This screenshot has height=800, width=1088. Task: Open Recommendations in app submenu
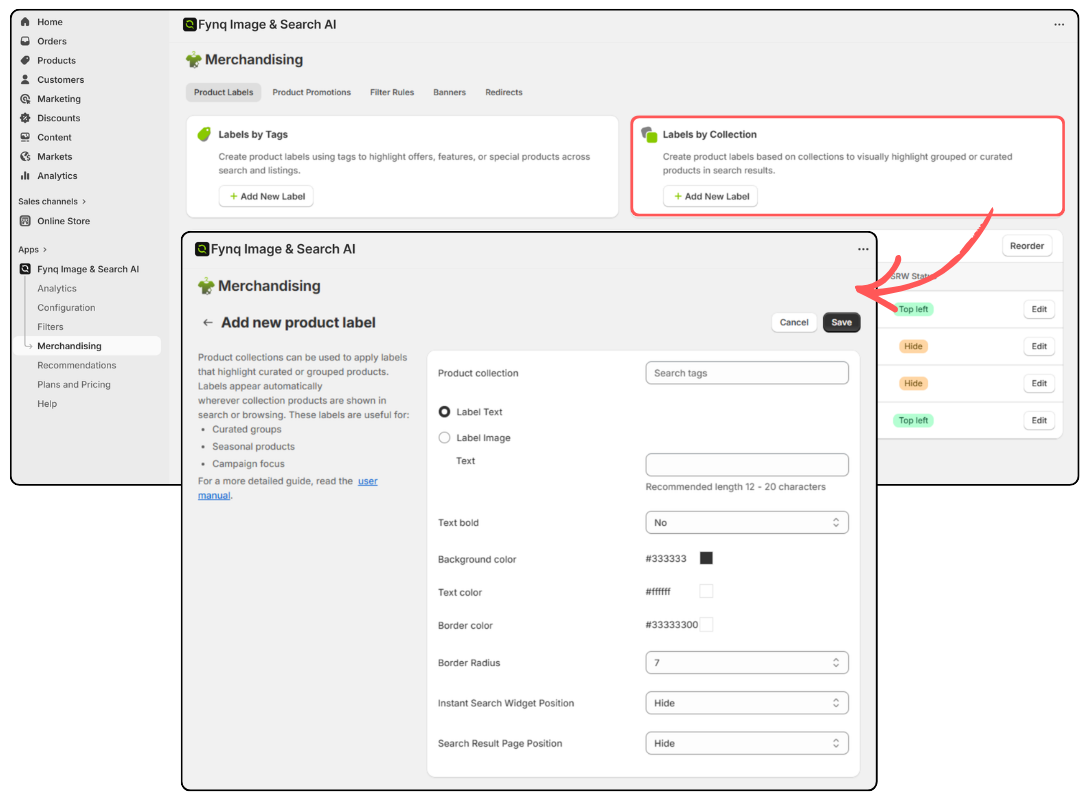[x=77, y=365]
